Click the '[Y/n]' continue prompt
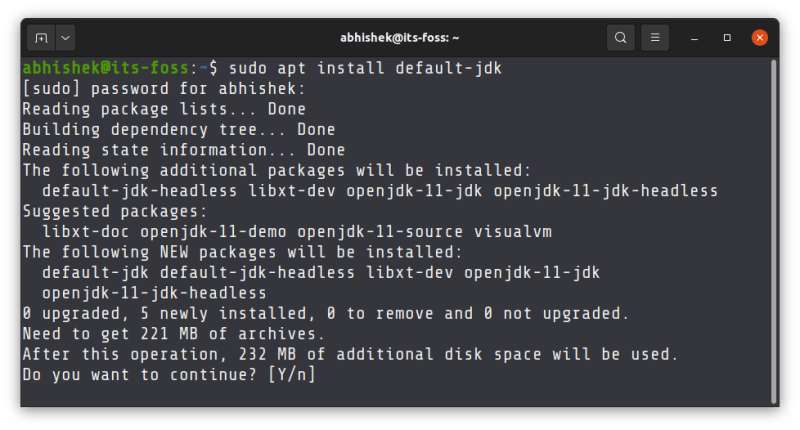The image size is (800, 430). point(292,374)
